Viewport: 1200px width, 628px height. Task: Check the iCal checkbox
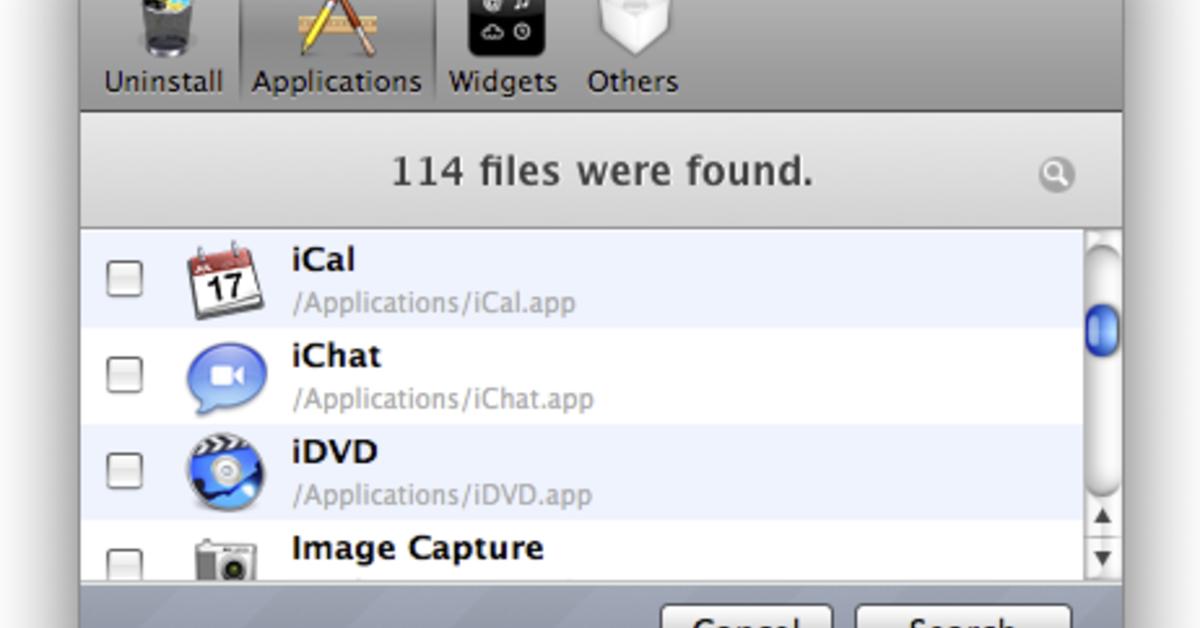pos(125,279)
